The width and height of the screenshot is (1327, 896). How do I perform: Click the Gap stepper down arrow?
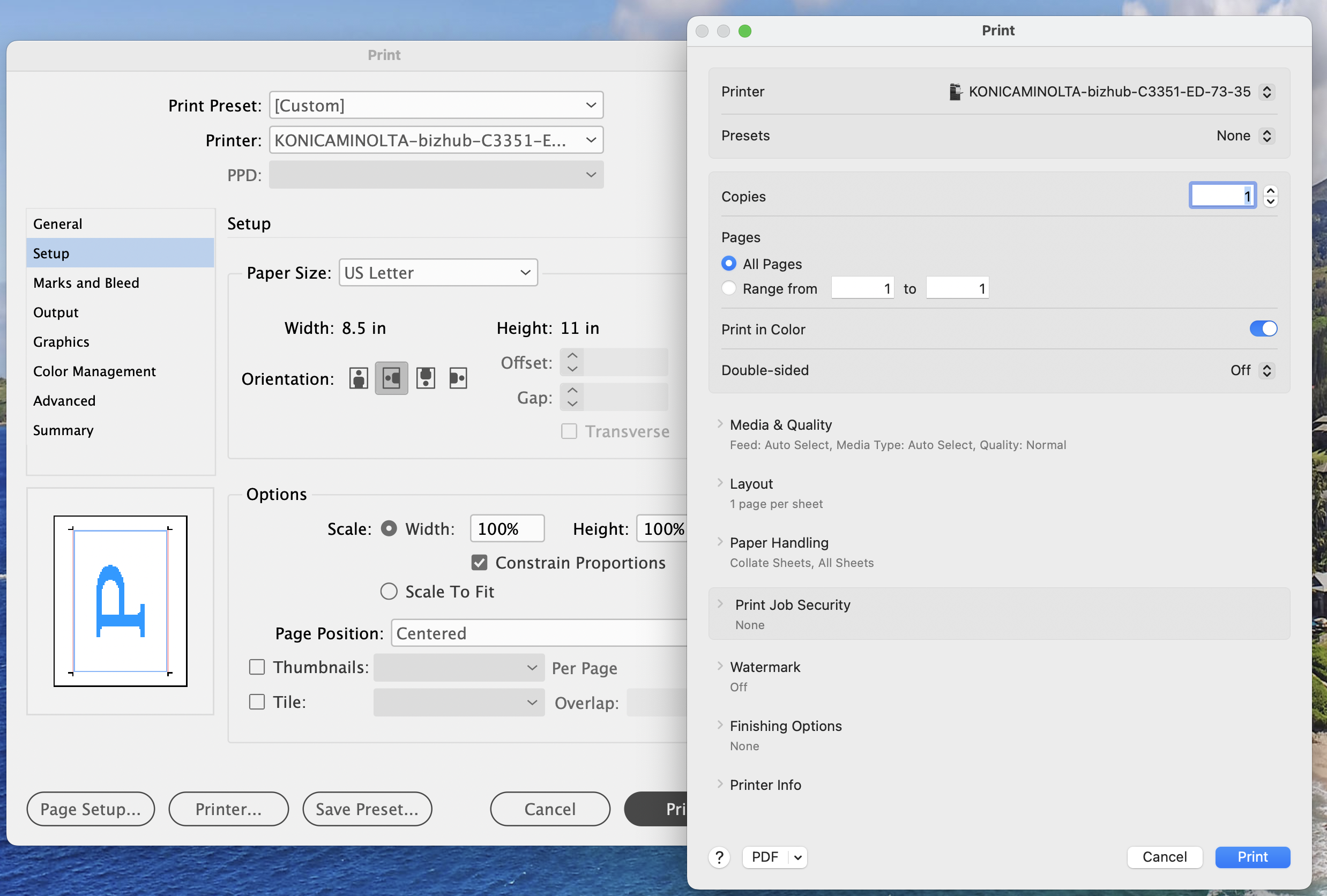571,403
